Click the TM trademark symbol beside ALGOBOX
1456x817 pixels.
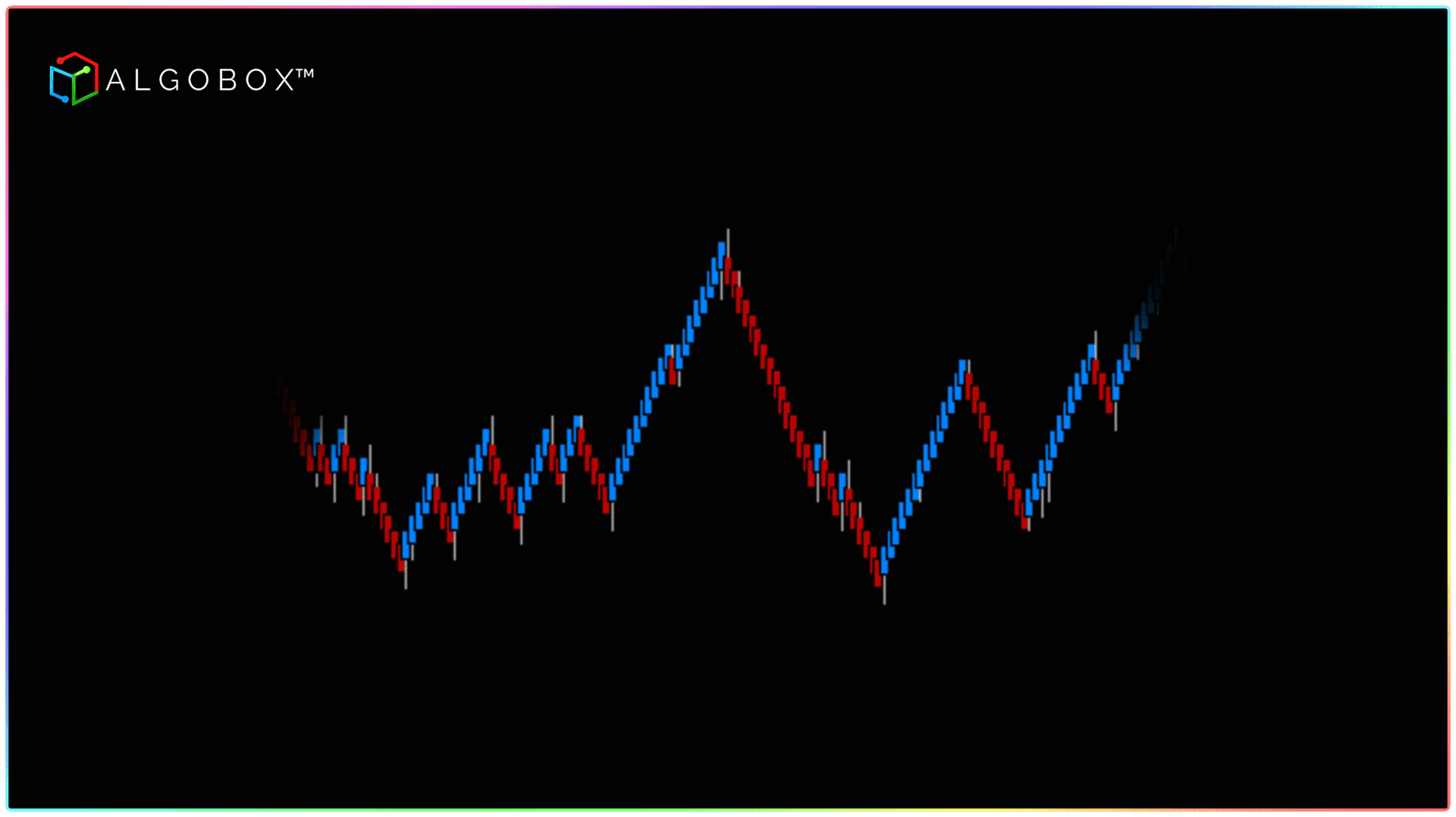tap(305, 74)
